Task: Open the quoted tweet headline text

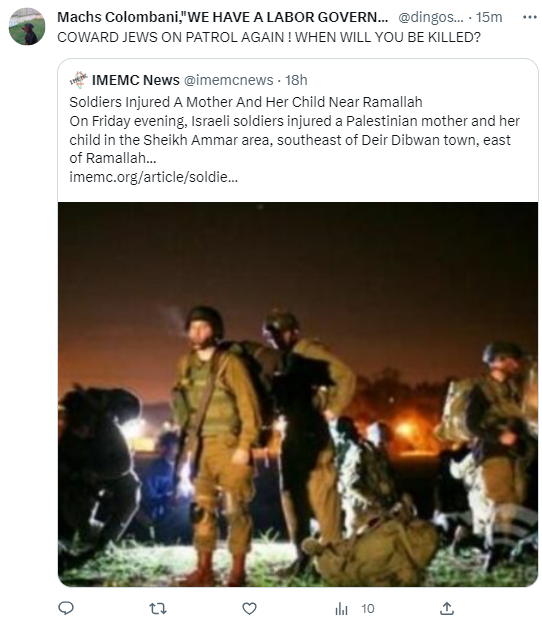Action: pyautogui.click(x=246, y=102)
